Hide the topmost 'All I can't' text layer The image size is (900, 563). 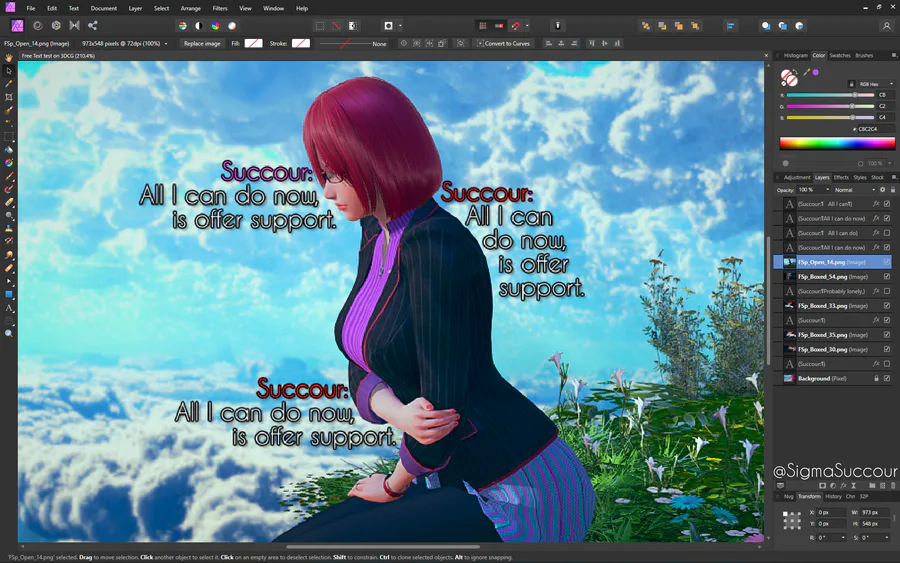[887, 204]
